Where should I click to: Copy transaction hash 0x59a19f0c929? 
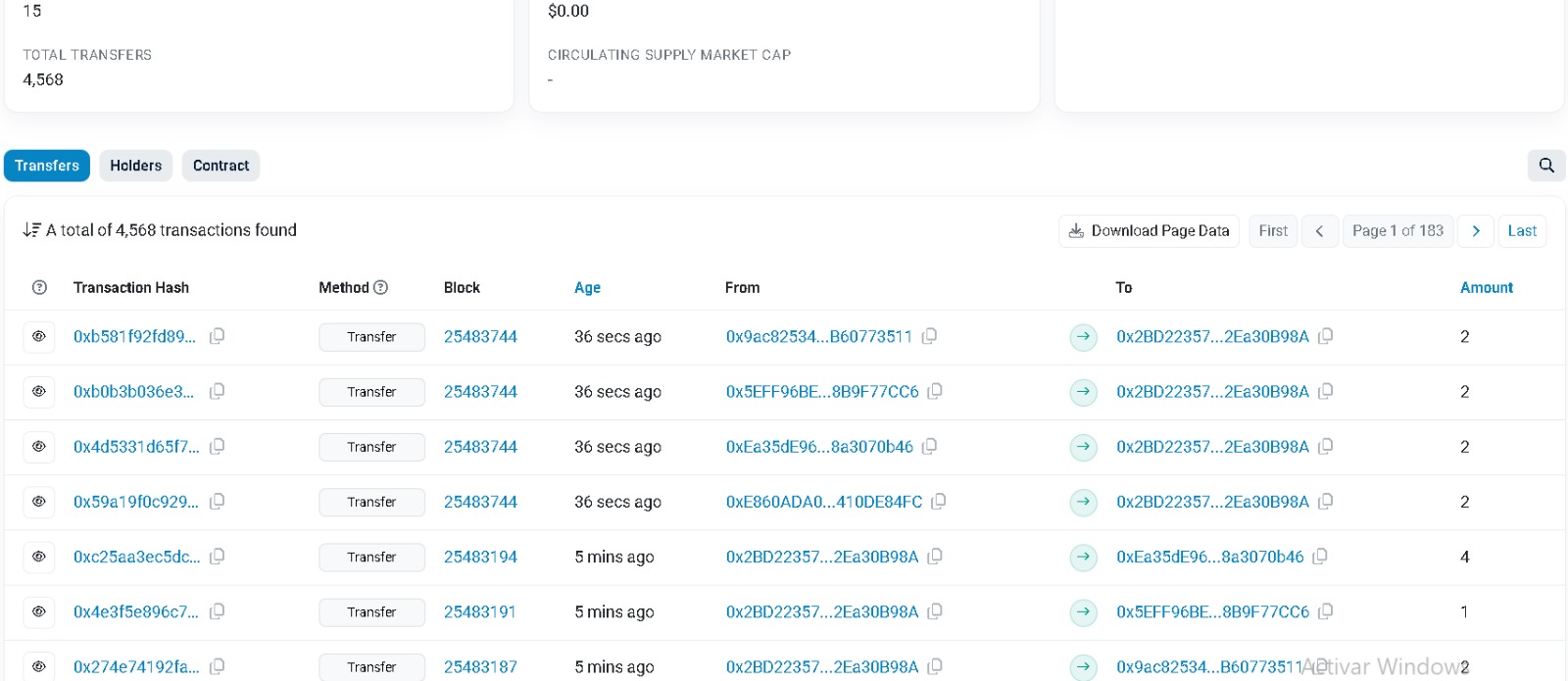coord(218,501)
